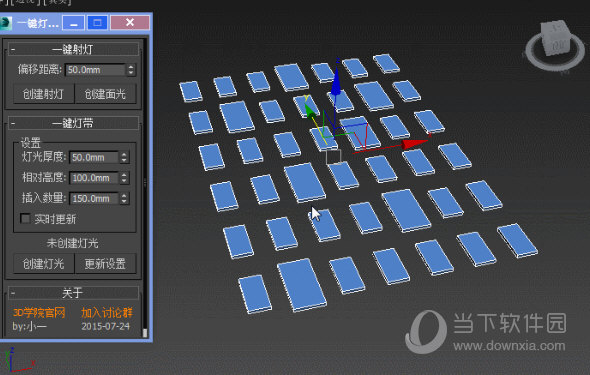Screen dimensions: 590x375
Task: Enable the 实时更新 checkbox
Action: (25, 219)
